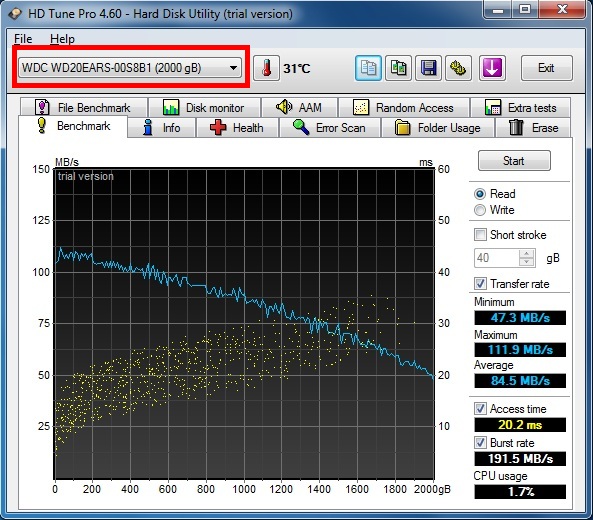
Task: Click the Minimum 47.3 MB/s value
Action: (x=520, y=318)
